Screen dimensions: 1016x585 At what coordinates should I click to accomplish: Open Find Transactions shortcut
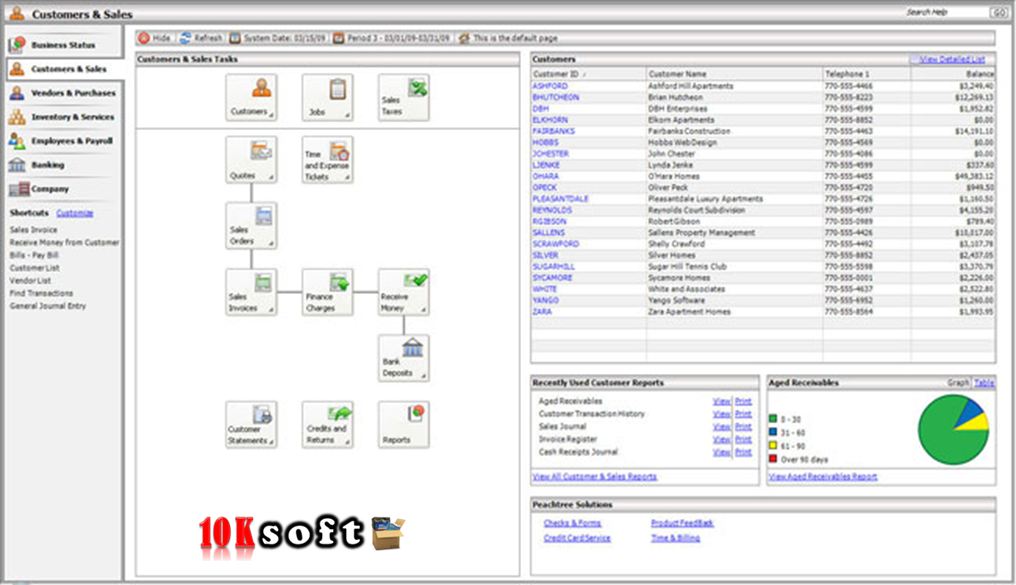tap(41, 293)
